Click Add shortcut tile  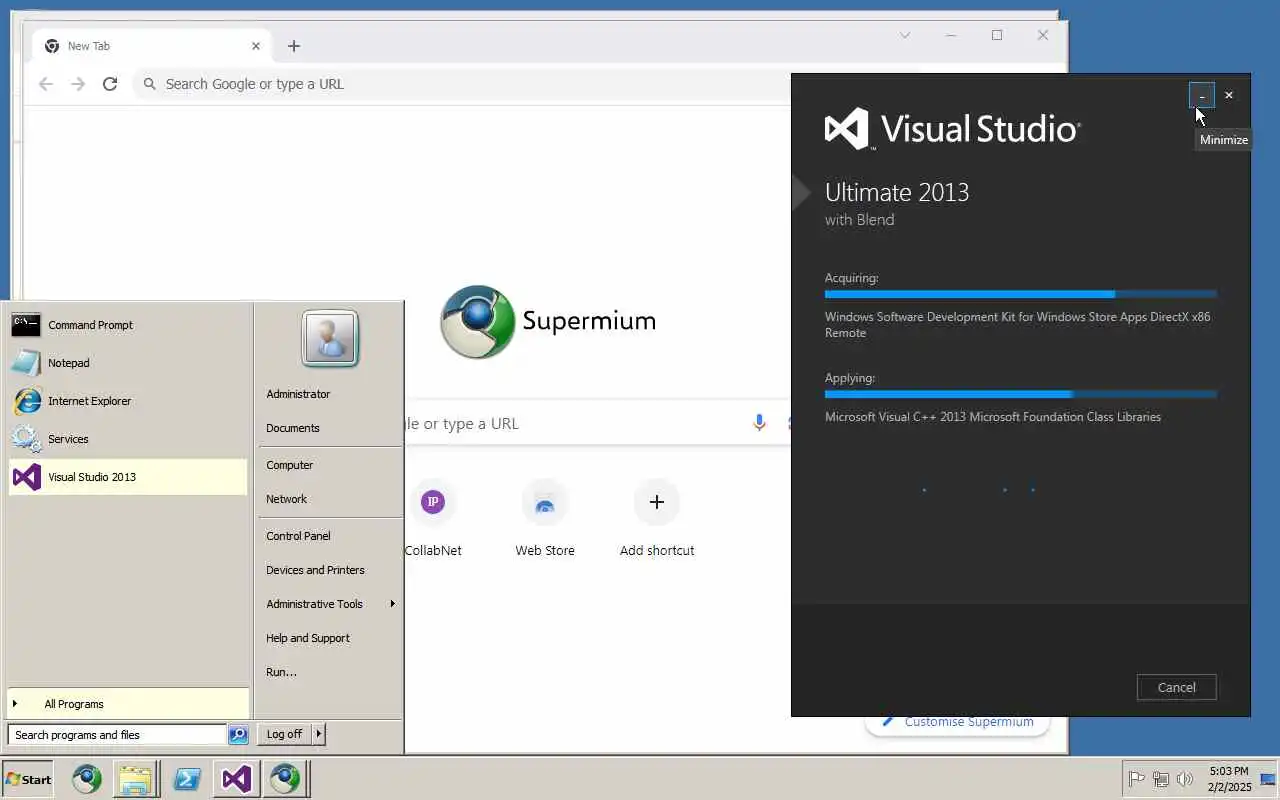click(x=657, y=518)
